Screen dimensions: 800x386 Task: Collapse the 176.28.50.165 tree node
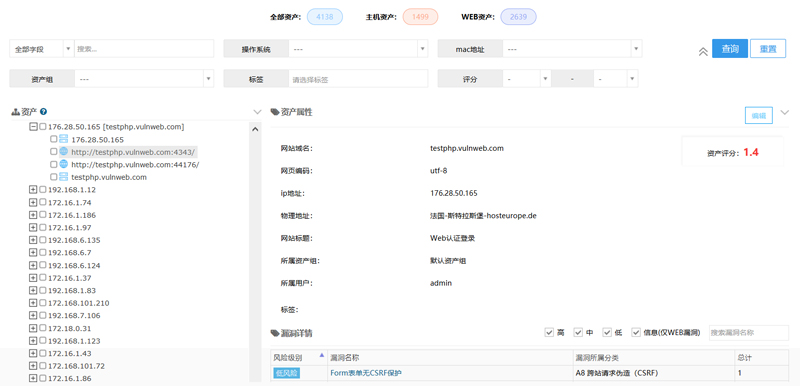33,126
